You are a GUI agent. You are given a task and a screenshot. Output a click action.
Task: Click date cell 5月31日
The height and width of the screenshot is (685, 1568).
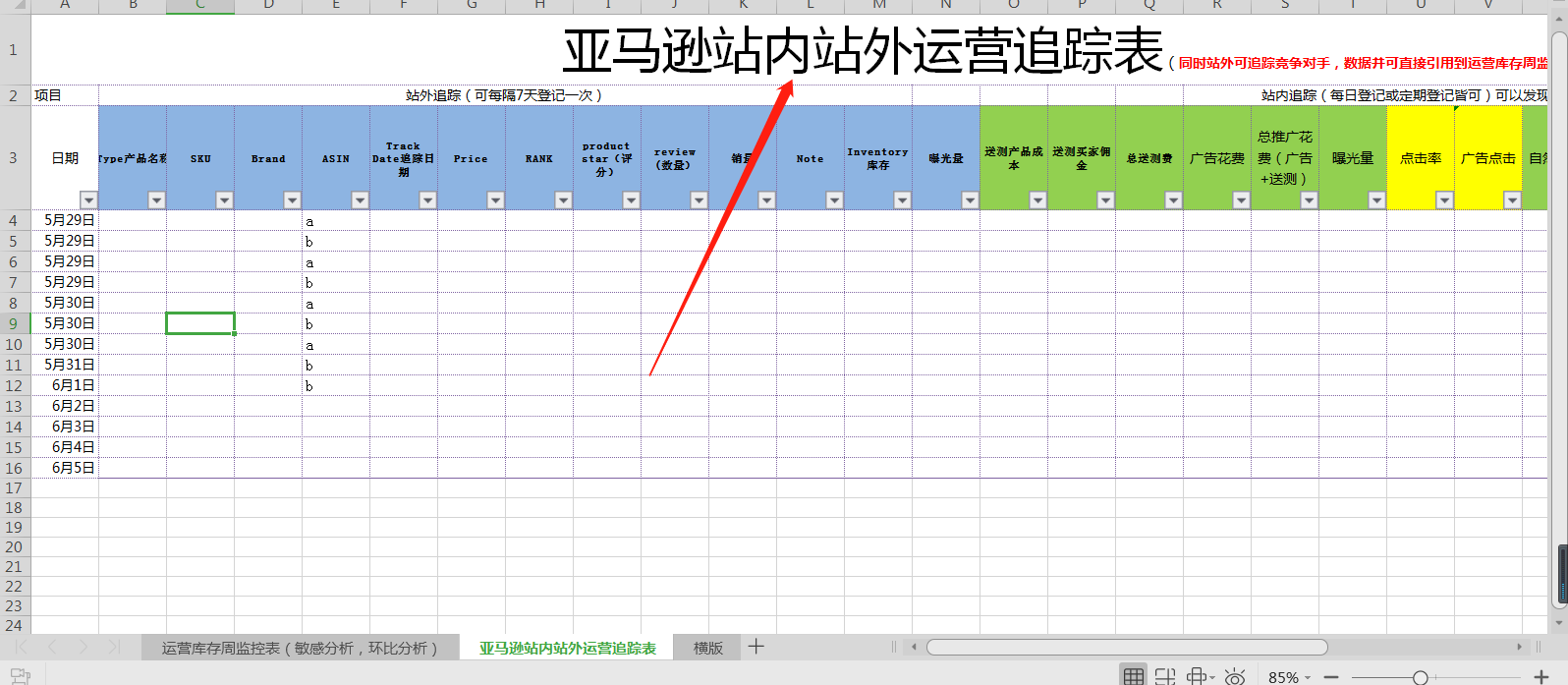[65, 365]
